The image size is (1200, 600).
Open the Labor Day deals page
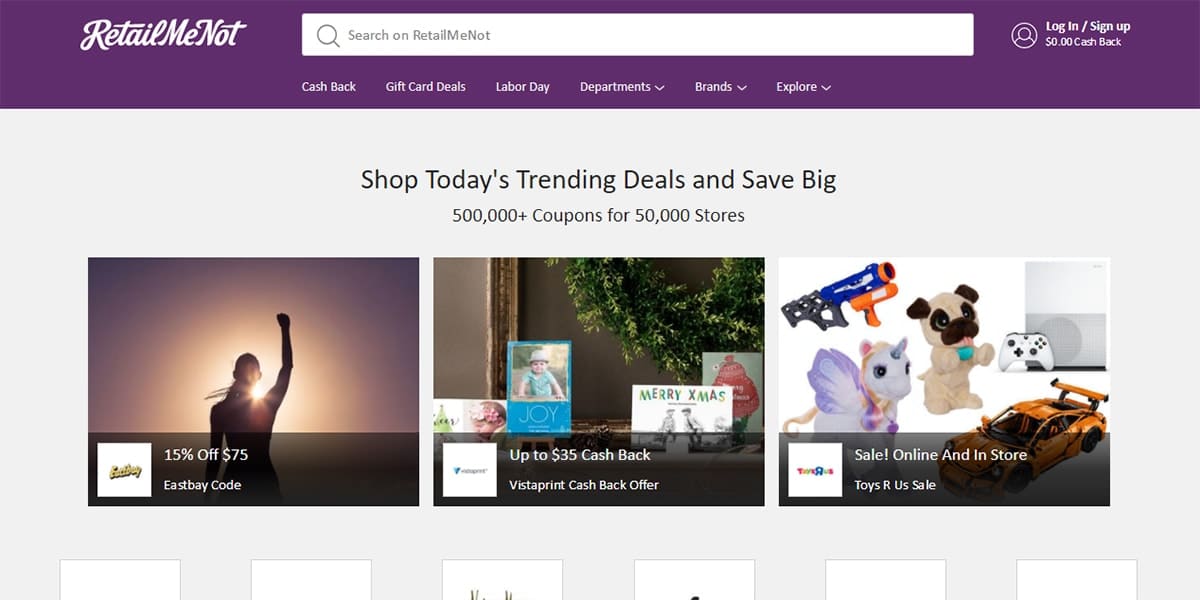522,87
